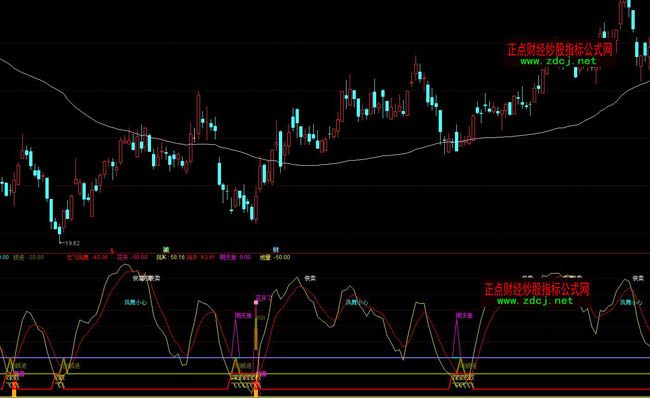Click the red 正点财经 title in the upper watermark
Viewport: 650px width, 398px height.
[x=560, y=50]
